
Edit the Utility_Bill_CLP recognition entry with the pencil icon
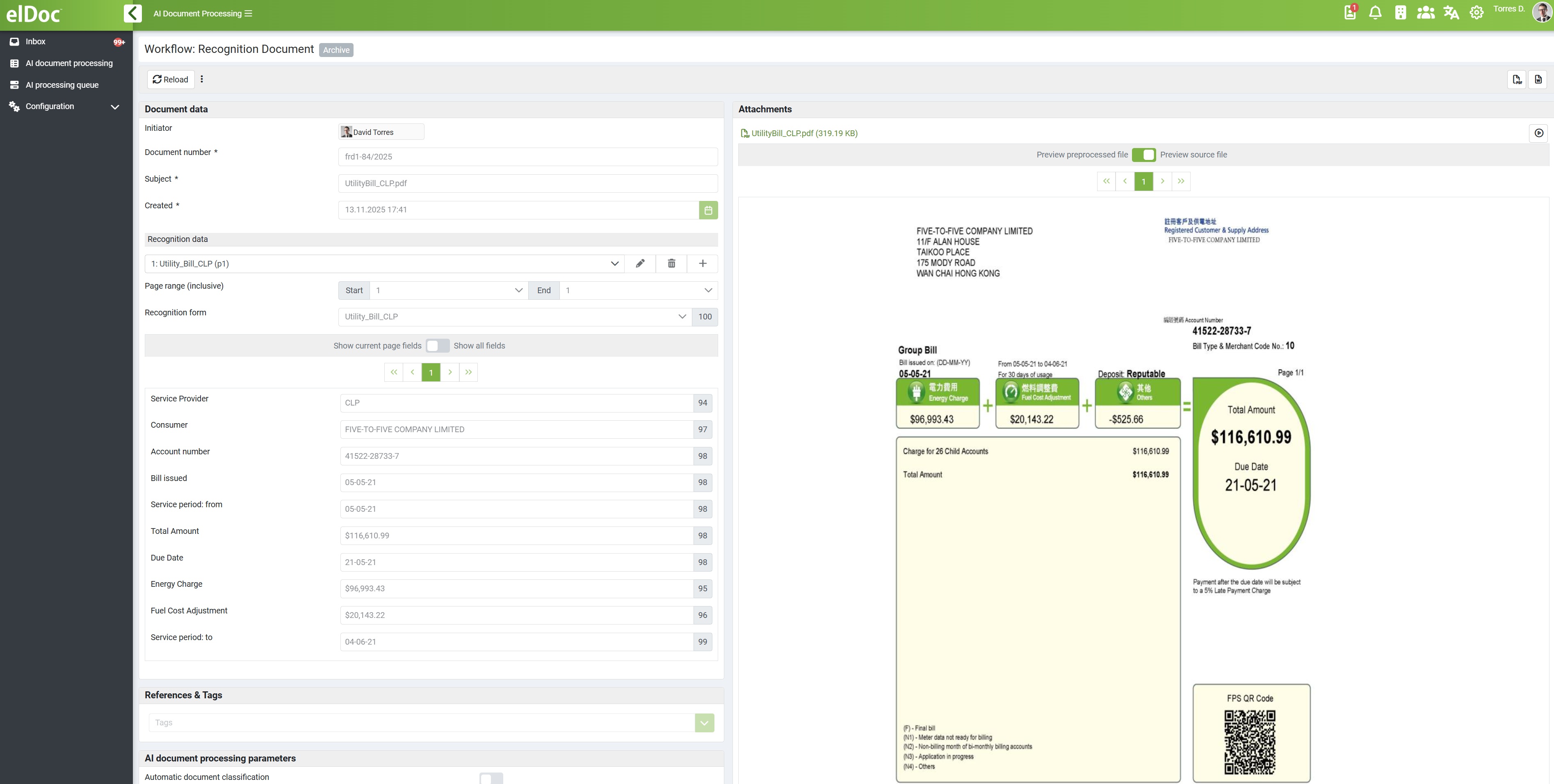pyautogui.click(x=640, y=264)
